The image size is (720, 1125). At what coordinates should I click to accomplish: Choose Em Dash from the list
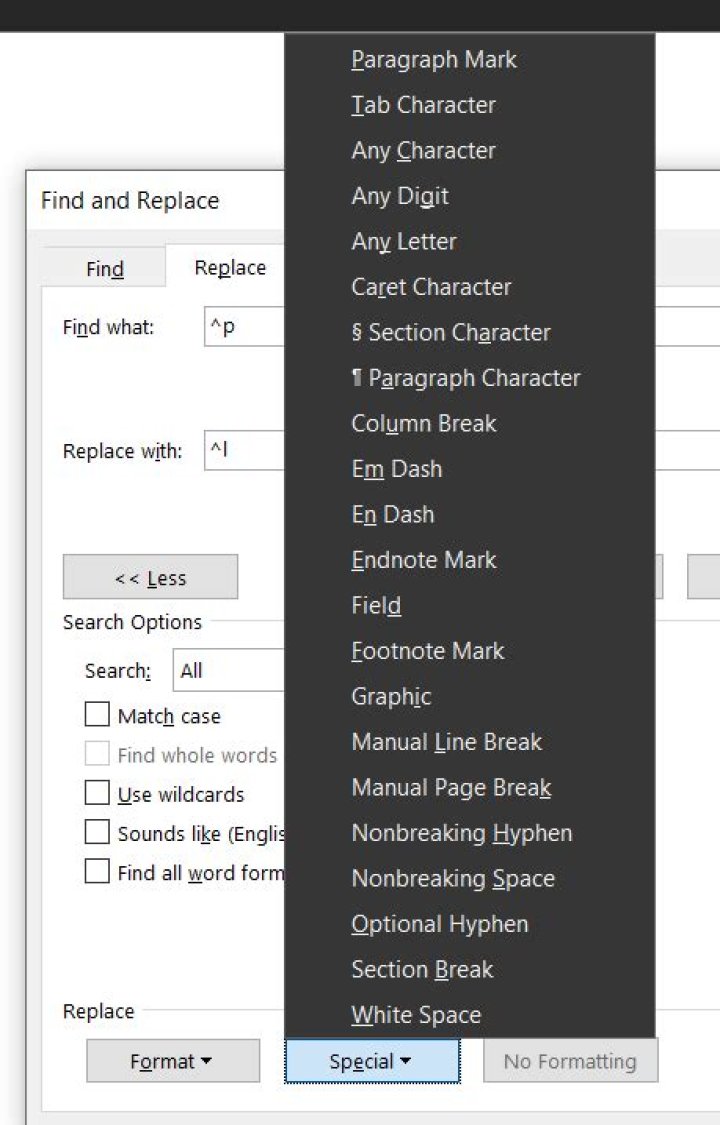tap(397, 469)
